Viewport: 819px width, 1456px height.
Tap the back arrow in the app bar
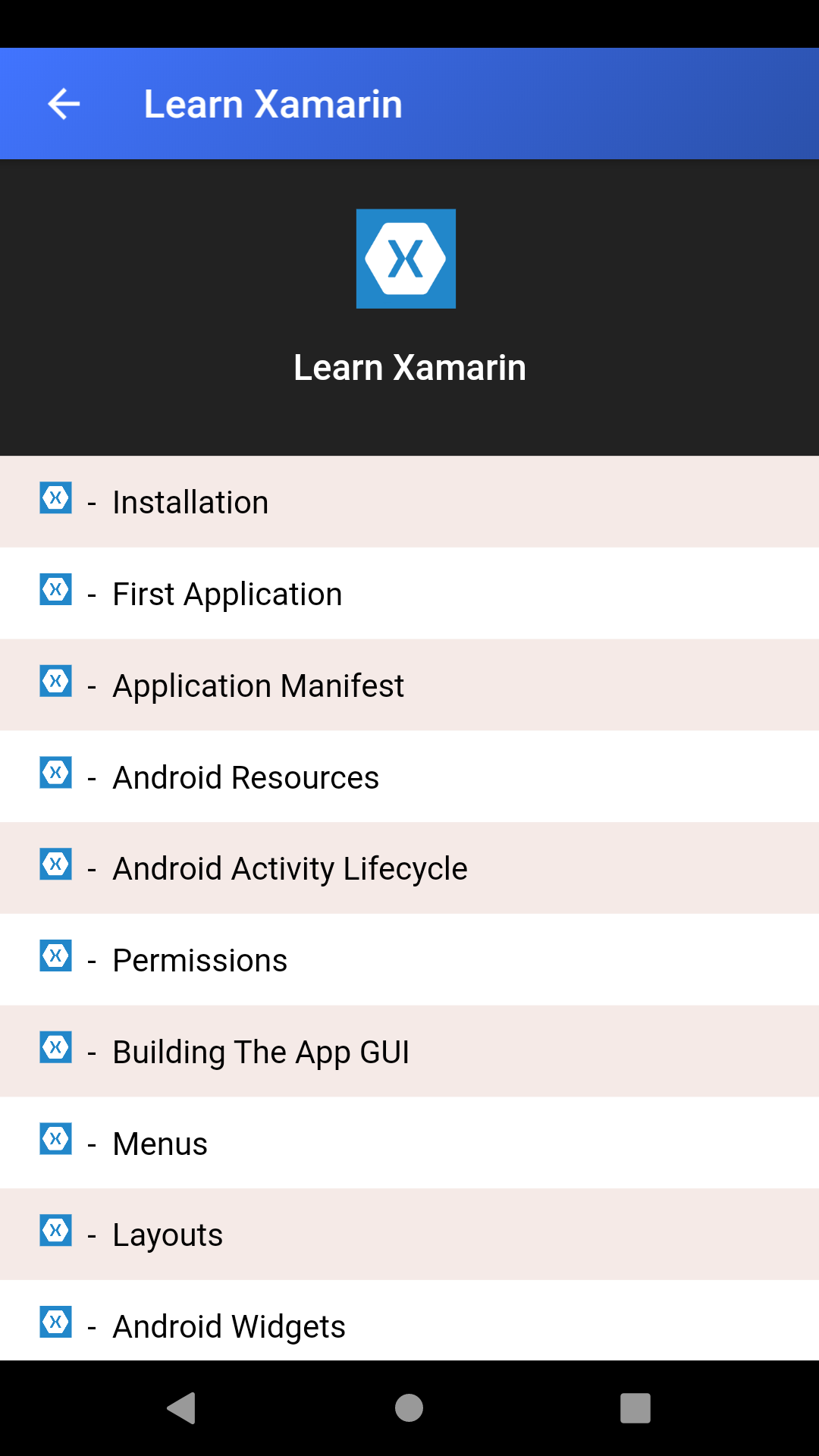point(63,103)
